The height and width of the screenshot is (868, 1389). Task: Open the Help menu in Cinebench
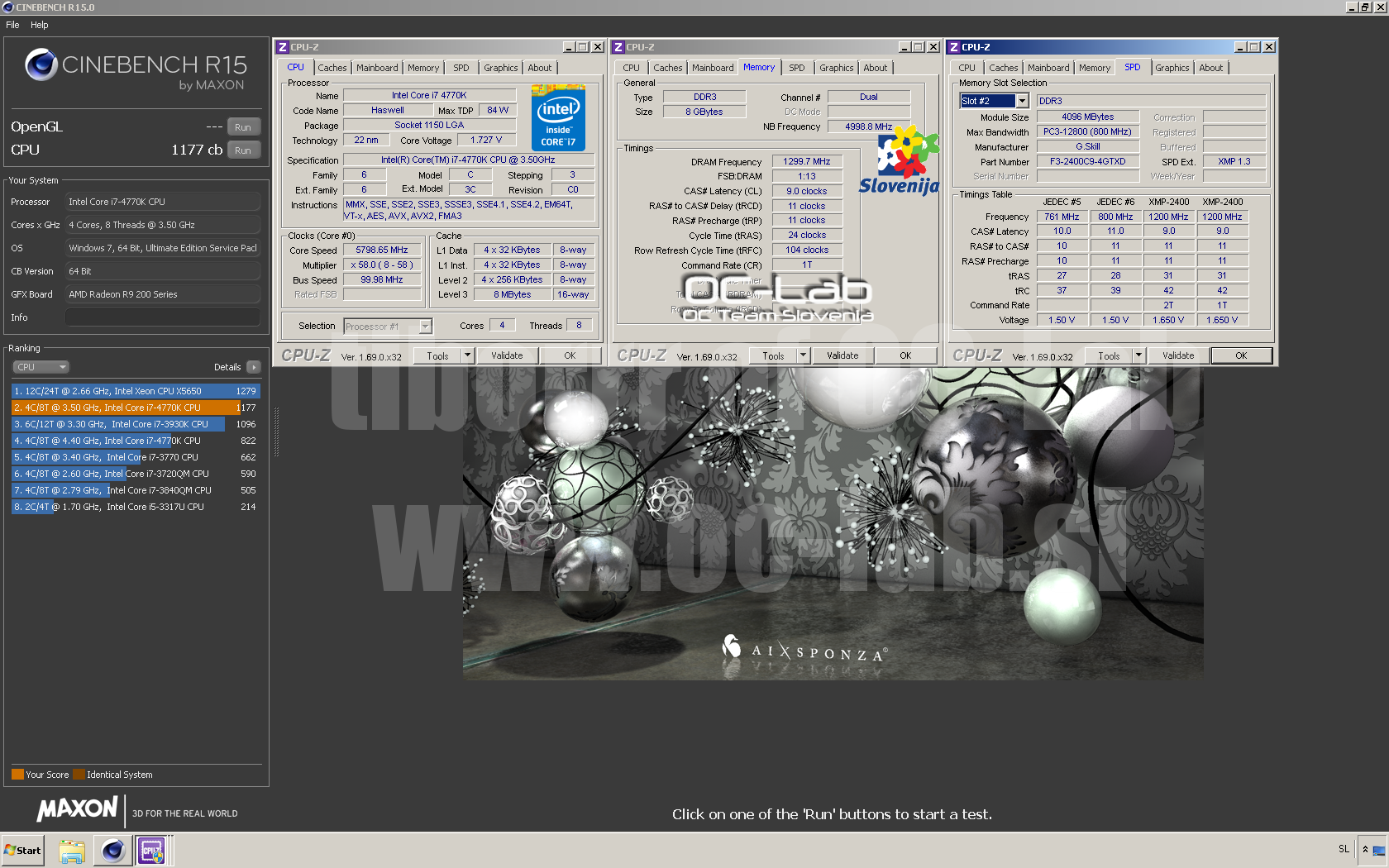pyautogui.click(x=40, y=25)
